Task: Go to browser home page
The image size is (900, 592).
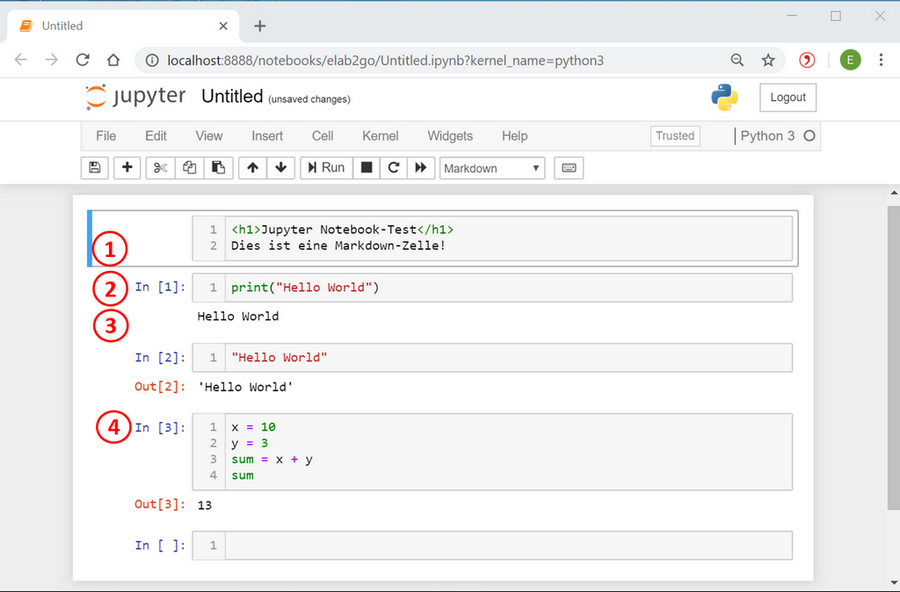Action: tap(114, 60)
